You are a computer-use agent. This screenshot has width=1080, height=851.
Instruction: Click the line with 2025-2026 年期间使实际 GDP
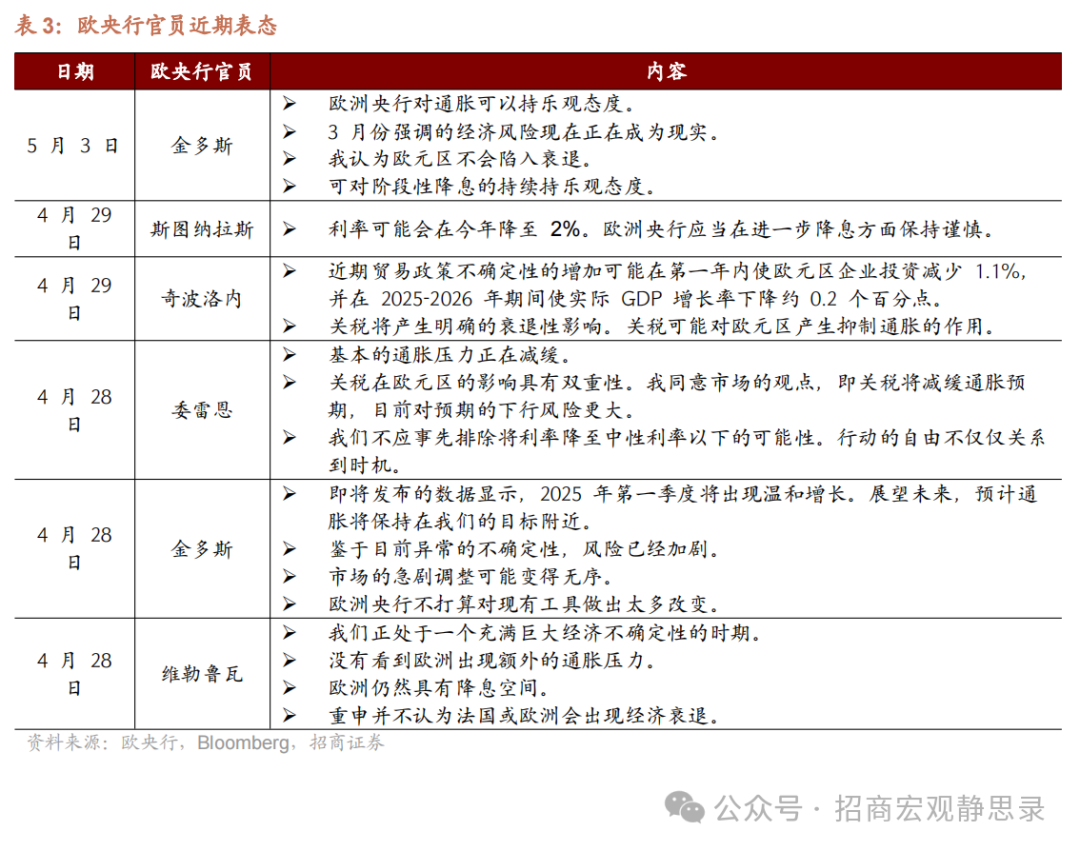(x=635, y=299)
